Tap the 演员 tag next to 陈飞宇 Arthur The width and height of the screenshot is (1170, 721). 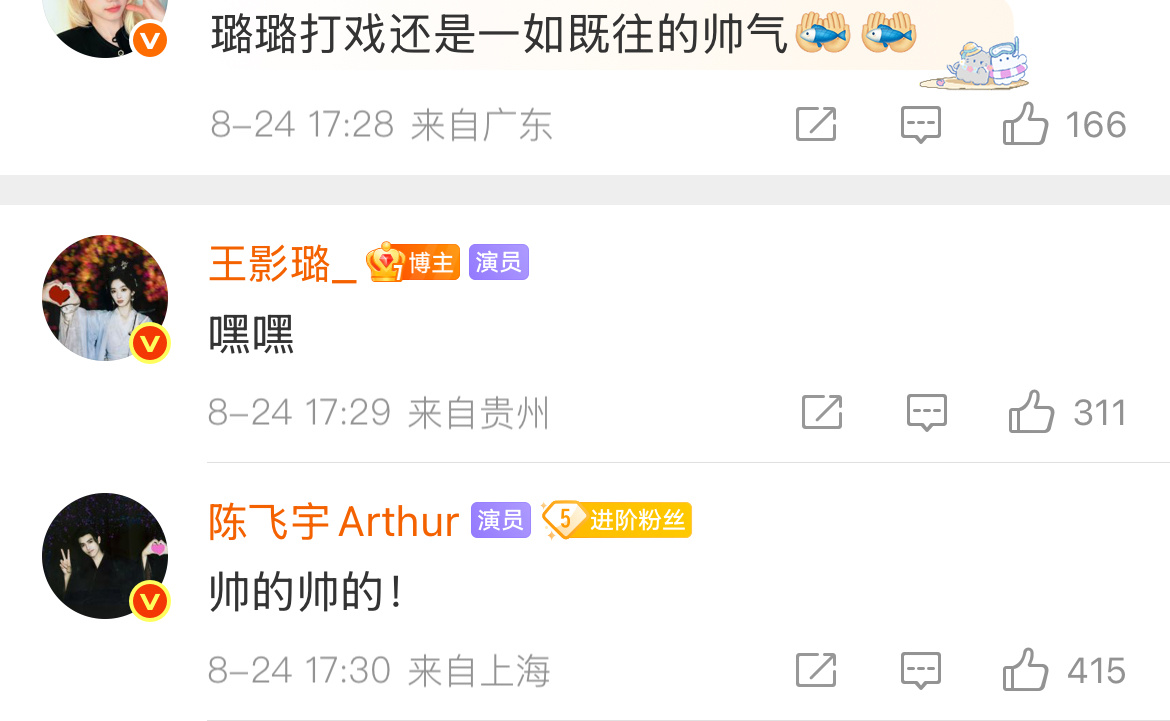pyautogui.click(x=501, y=519)
